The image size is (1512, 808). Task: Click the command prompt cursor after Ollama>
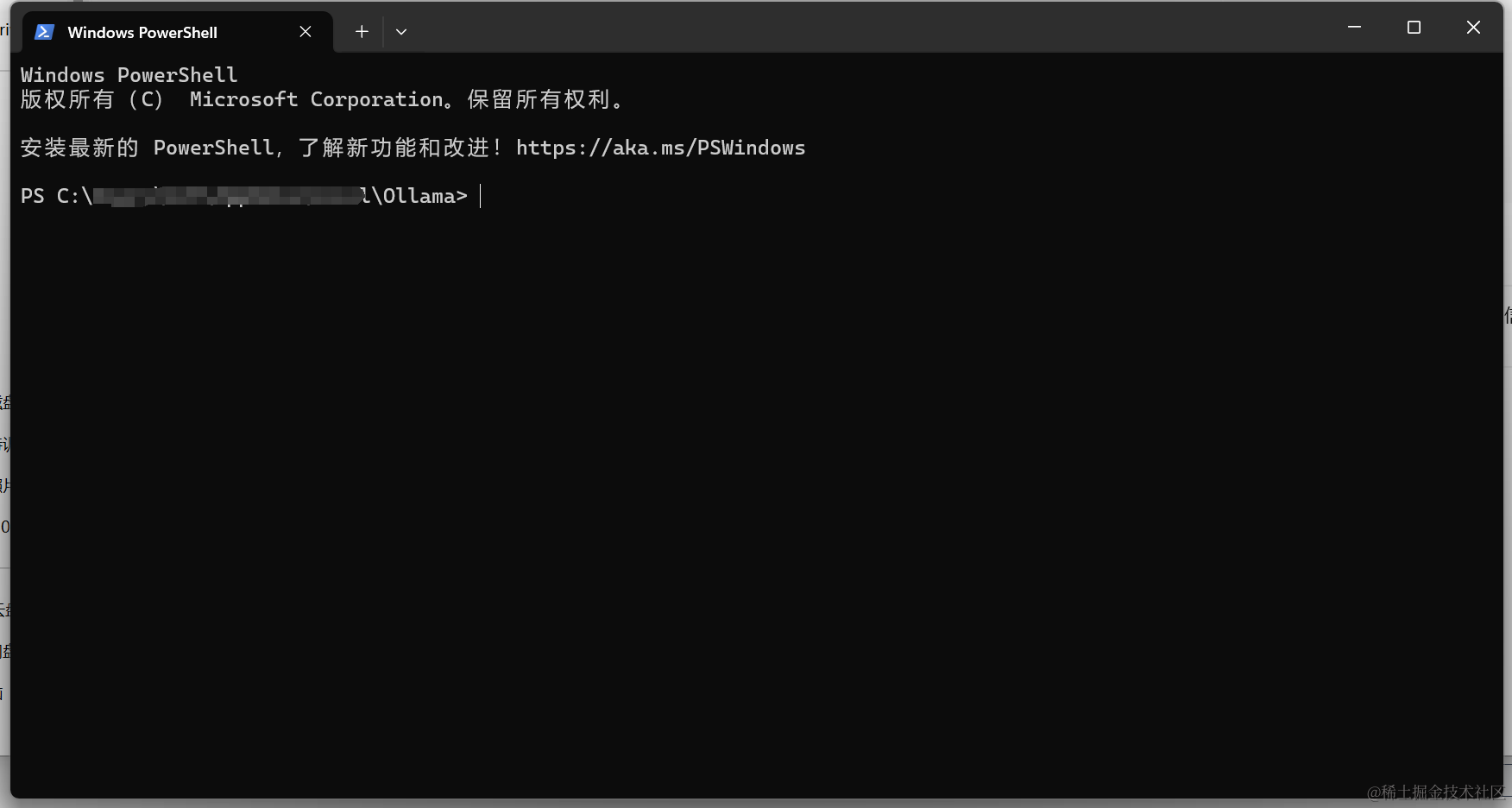pyautogui.click(x=481, y=196)
